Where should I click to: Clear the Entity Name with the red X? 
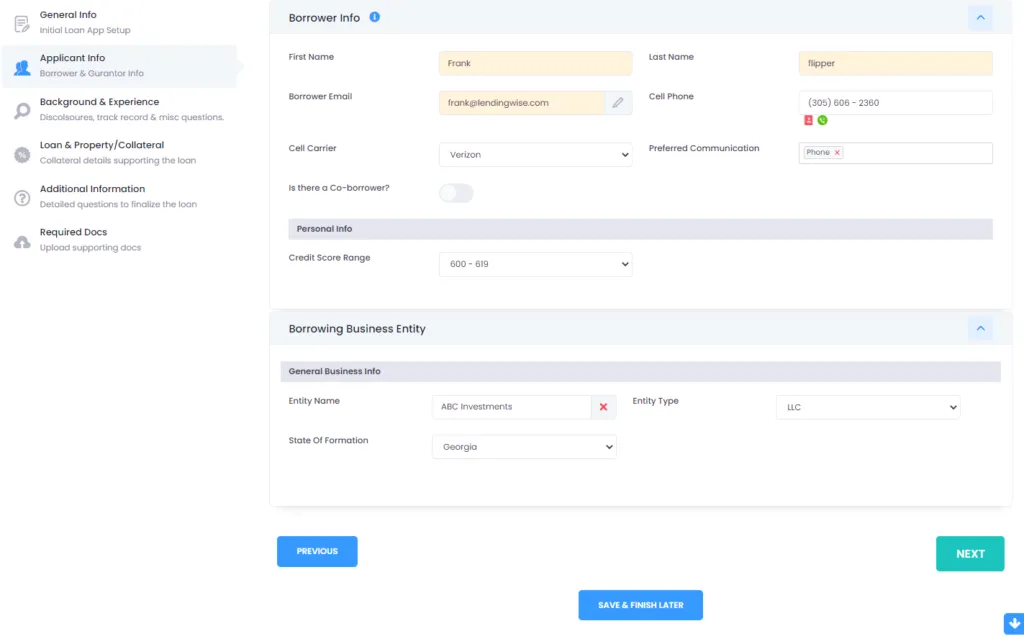[603, 406]
